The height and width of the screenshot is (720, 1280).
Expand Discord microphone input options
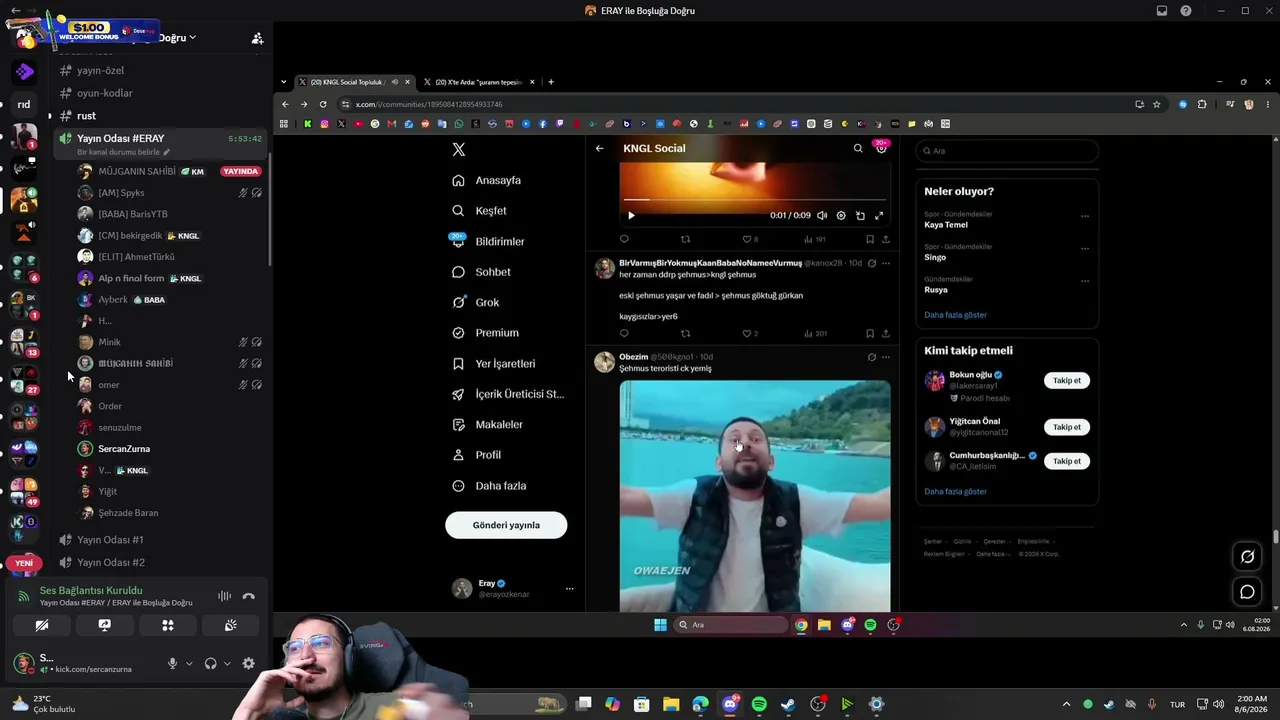point(188,663)
